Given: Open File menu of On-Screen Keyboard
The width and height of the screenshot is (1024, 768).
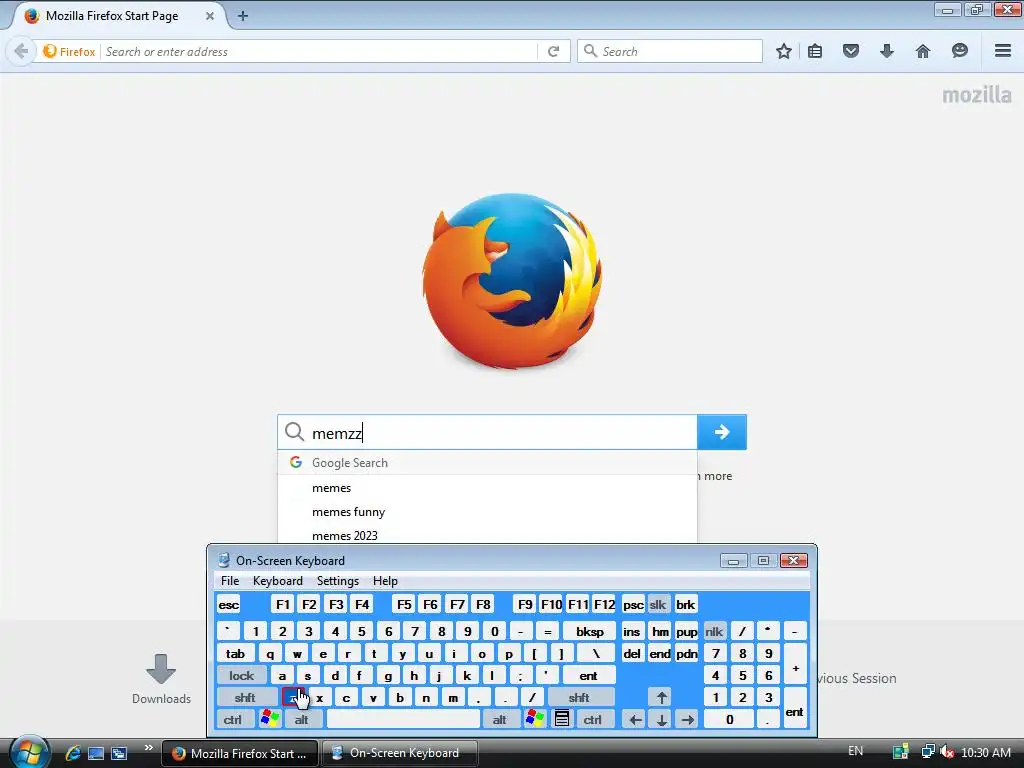Looking at the screenshot, I should tap(230, 581).
